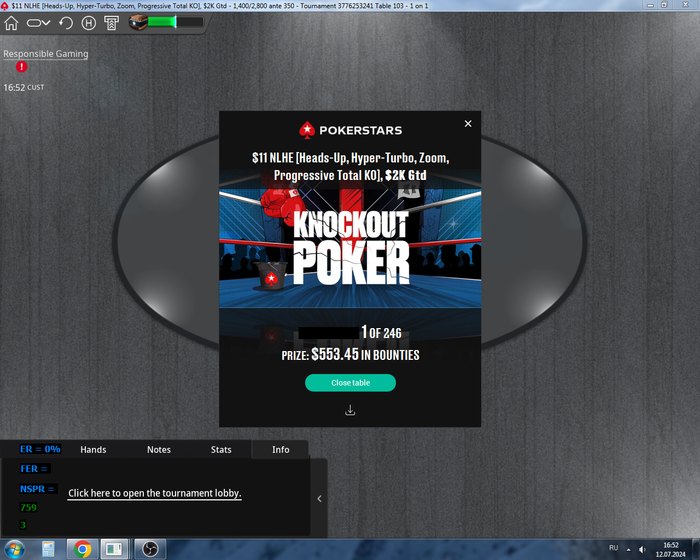Click the RU language indicator in tray
The width and height of the screenshot is (700, 560).
click(613, 548)
